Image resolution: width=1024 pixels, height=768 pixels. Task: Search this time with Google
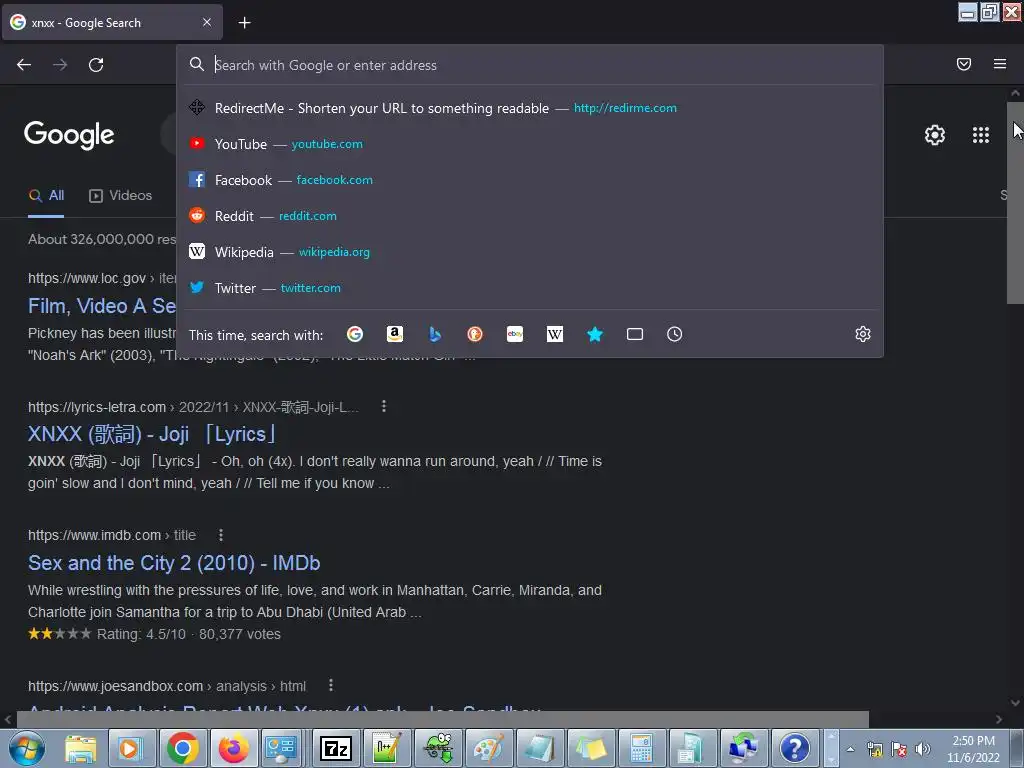coord(355,334)
